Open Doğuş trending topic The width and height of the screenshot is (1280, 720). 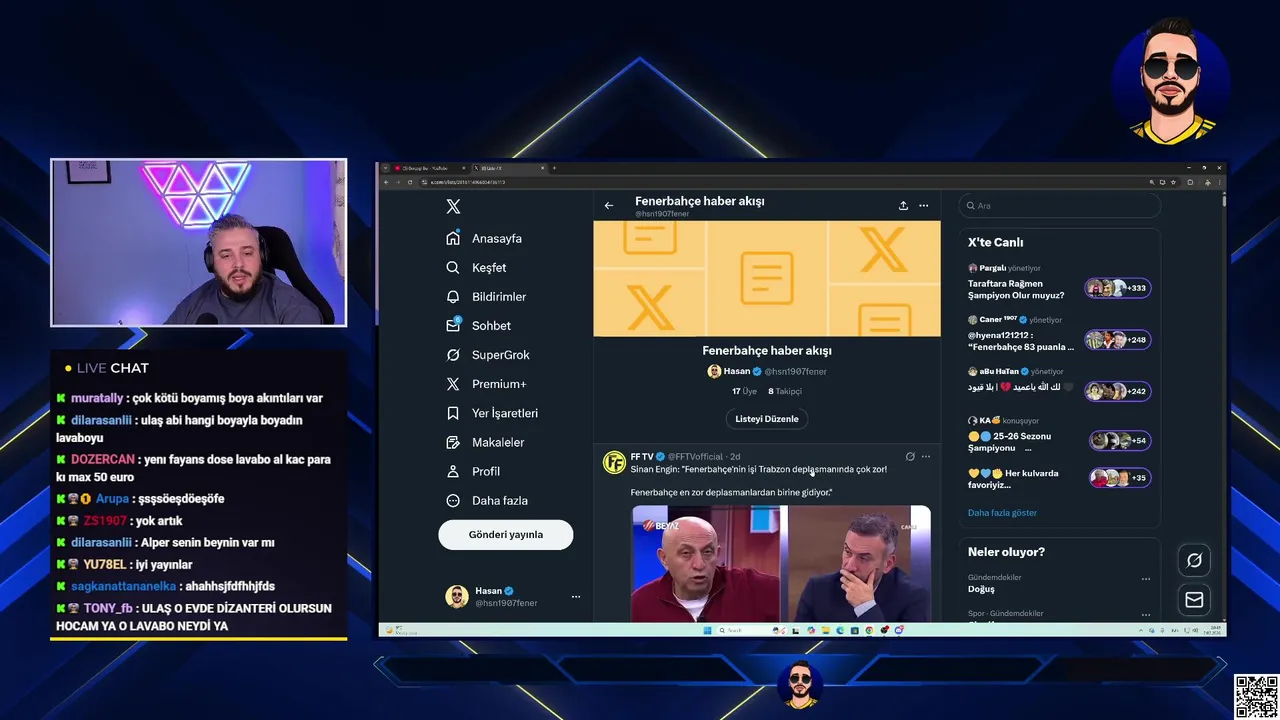coord(981,589)
